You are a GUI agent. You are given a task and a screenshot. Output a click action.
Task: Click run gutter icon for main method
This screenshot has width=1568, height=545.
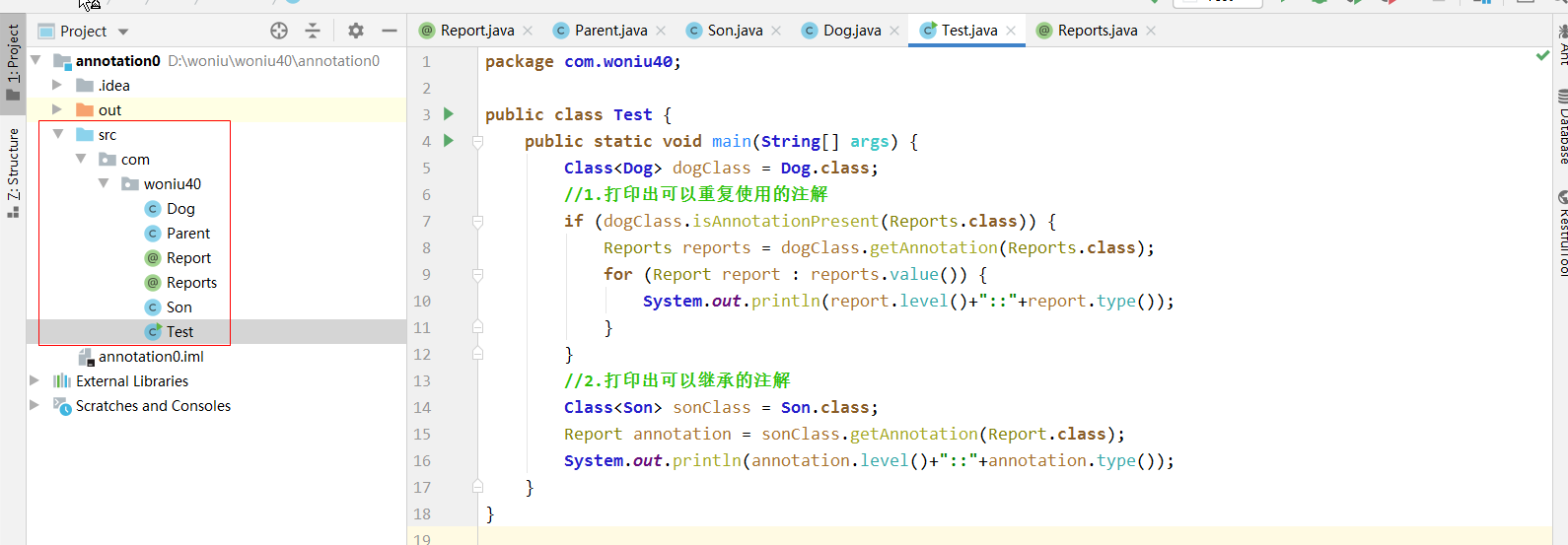click(449, 140)
